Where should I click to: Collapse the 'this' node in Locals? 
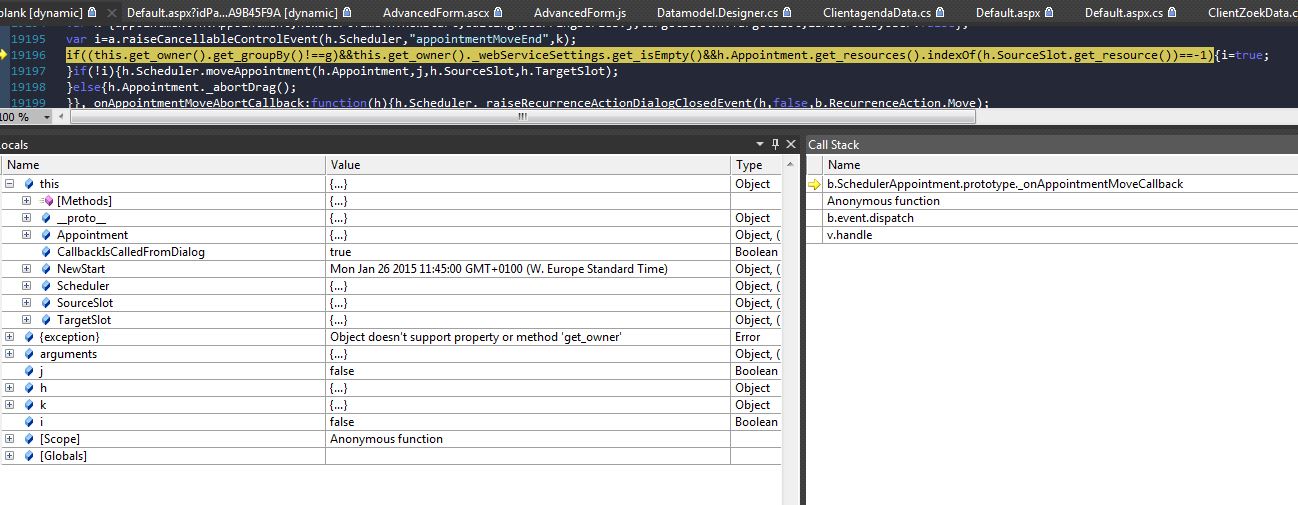coord(9,184)
